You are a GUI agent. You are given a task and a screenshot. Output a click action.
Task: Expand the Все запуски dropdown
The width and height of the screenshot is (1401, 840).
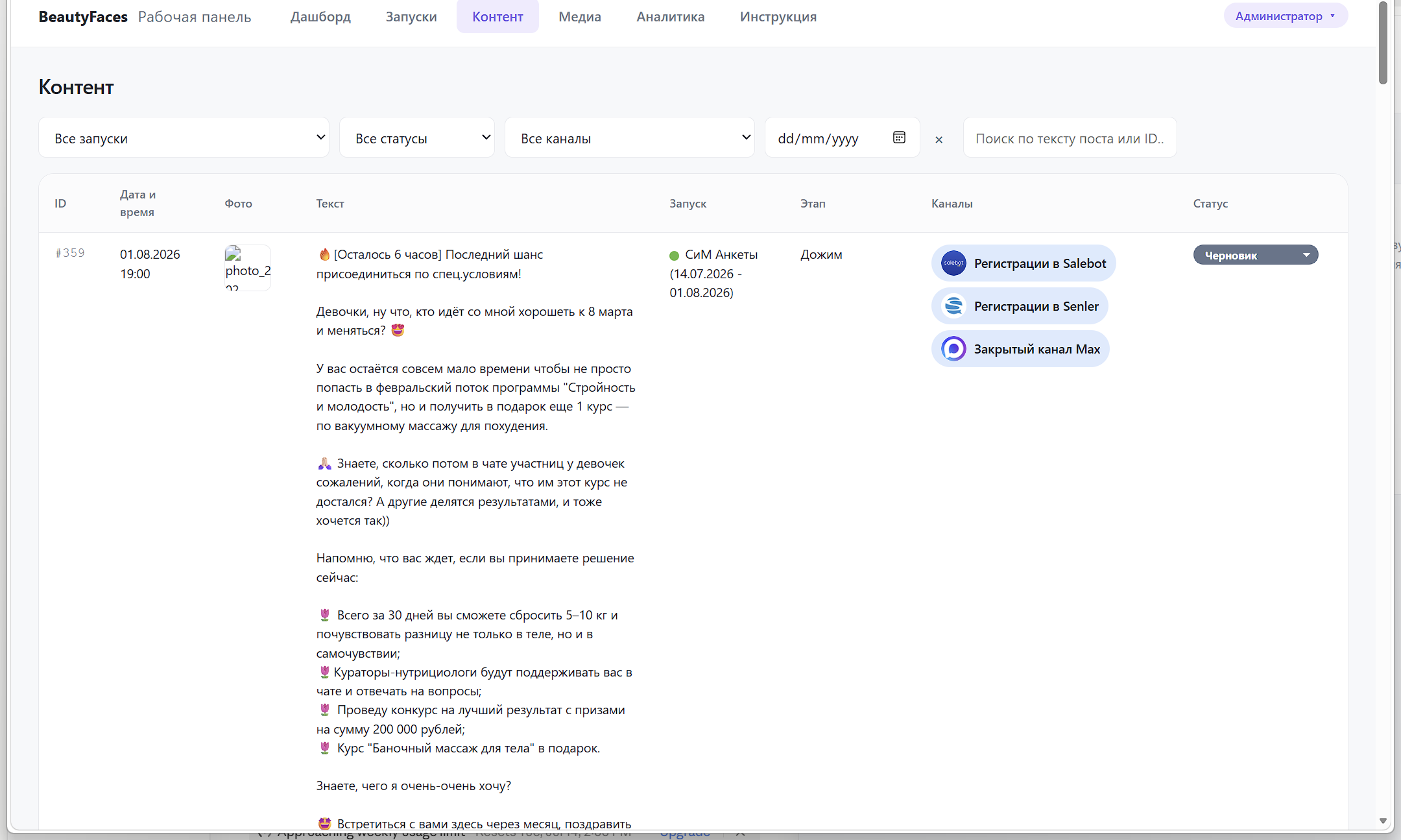pos(184,138)
